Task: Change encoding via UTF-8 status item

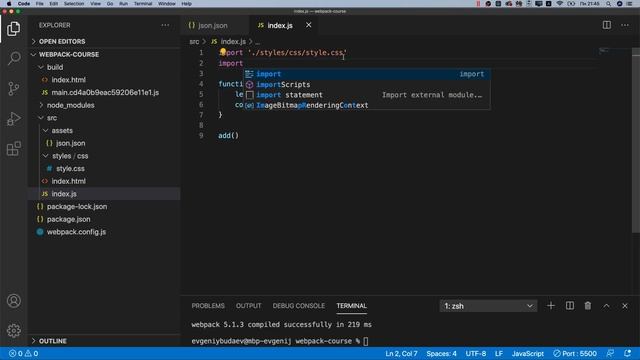Action: 476,353
